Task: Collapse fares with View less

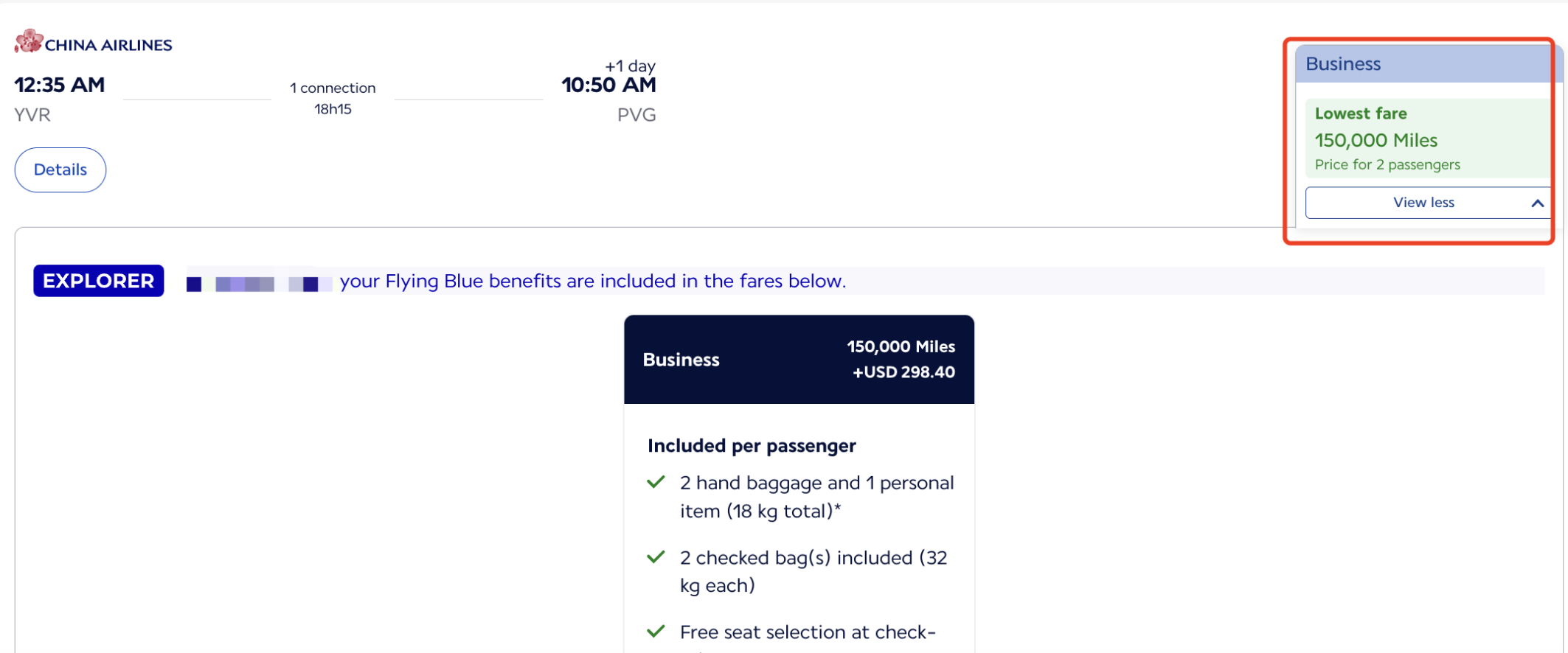Action: pyautogui.click(x=1423, y=203)
